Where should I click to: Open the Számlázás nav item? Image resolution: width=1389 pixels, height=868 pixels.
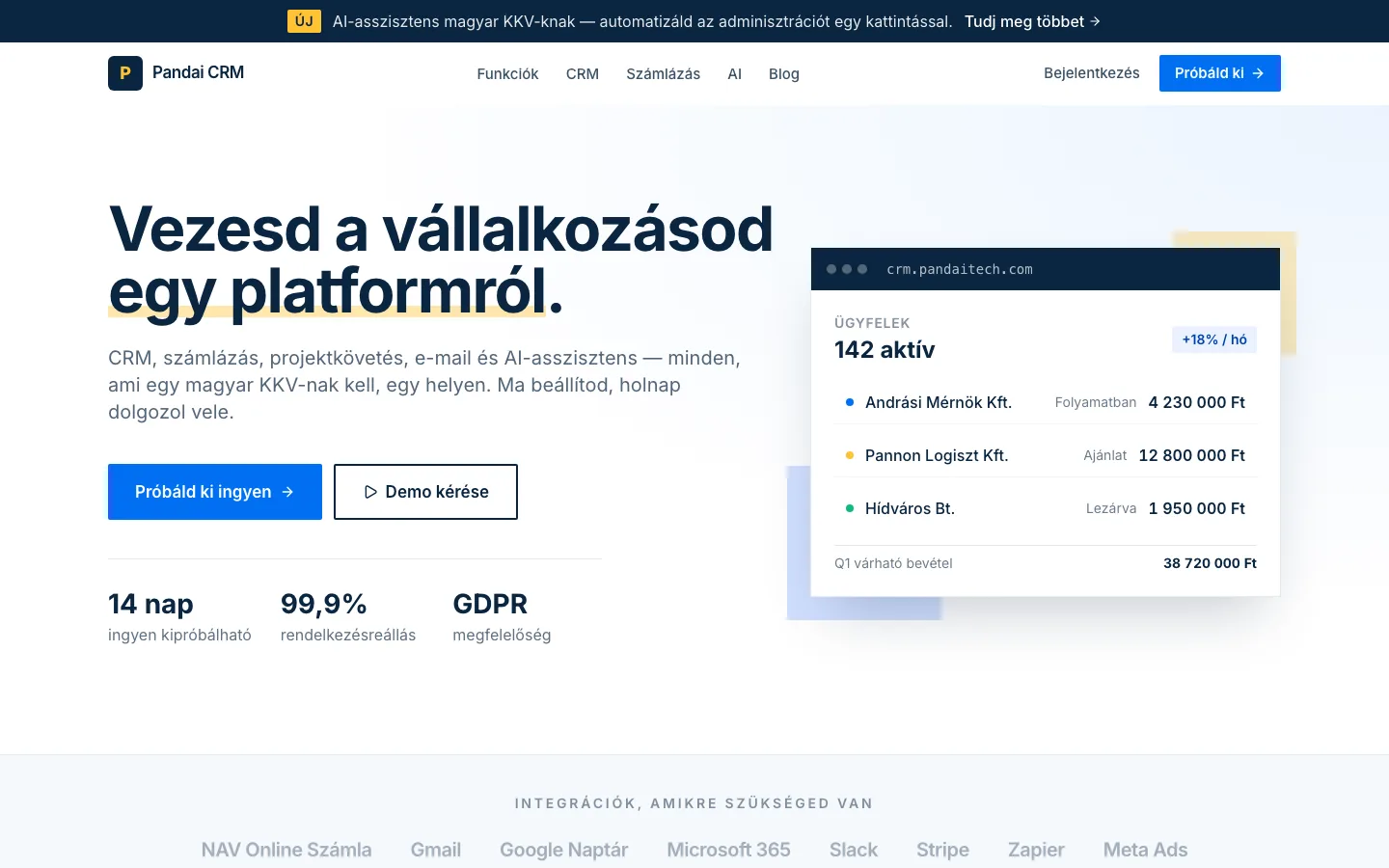664,74
